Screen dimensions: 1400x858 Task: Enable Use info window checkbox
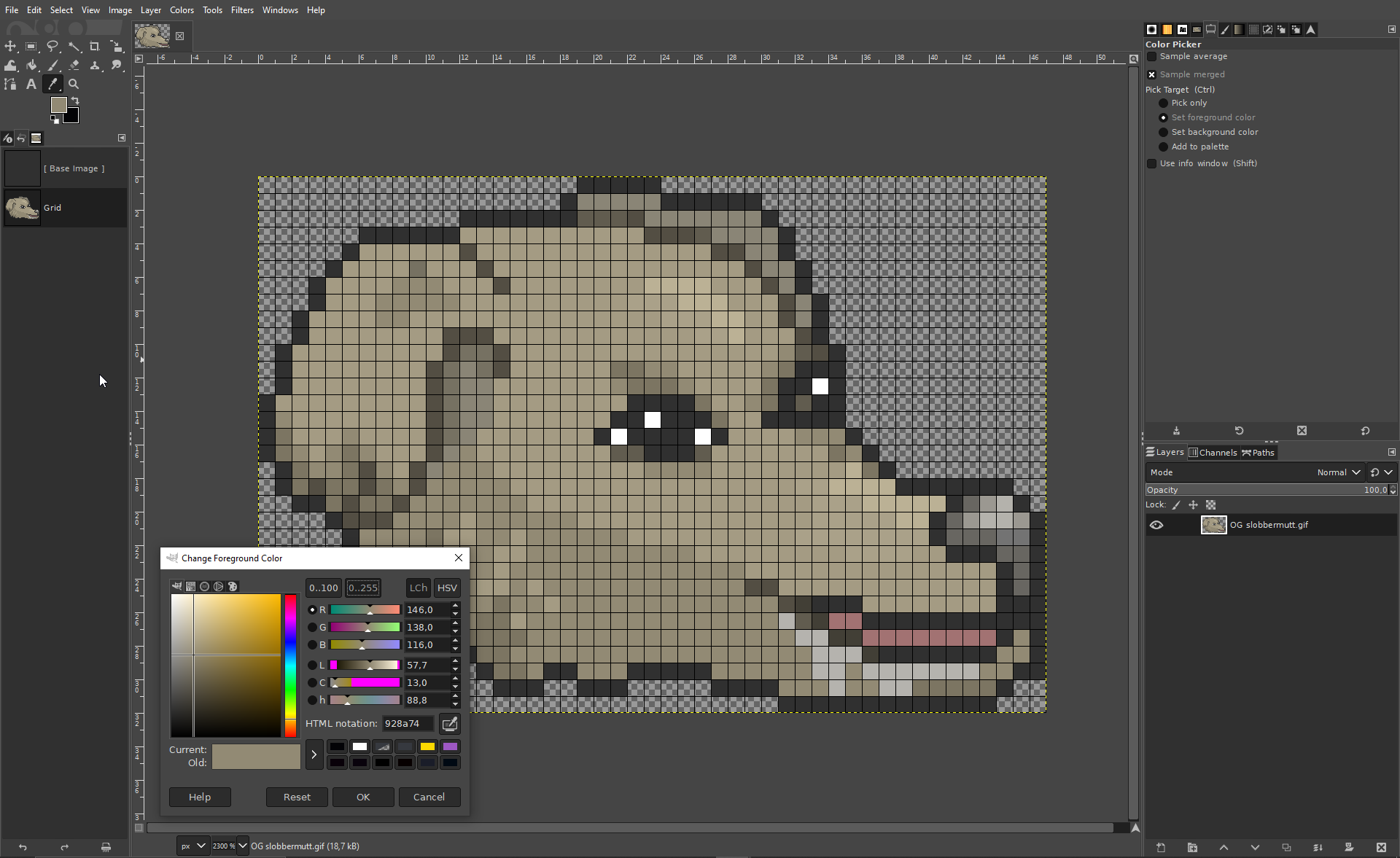pyautogui.click(x=1152, y=163)
